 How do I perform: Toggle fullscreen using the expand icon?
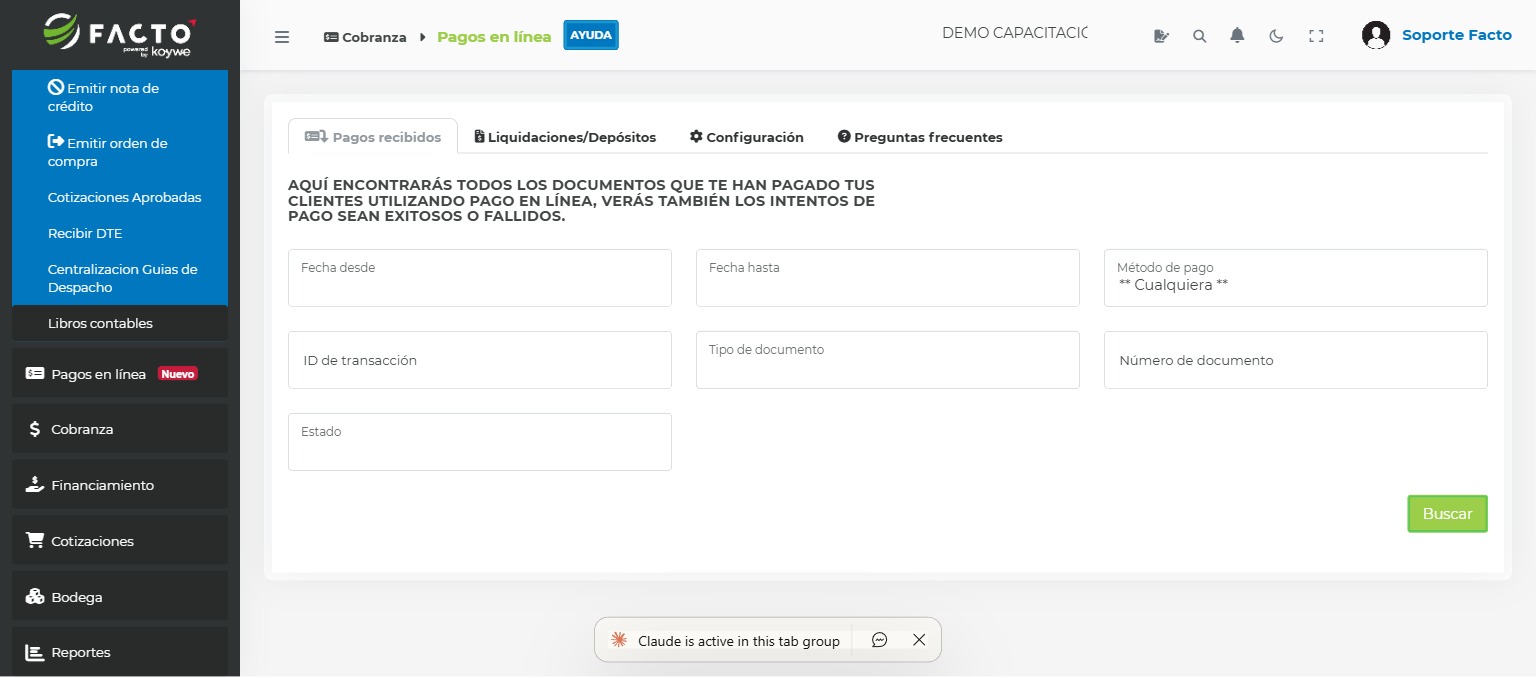[x=1316, y=35]
